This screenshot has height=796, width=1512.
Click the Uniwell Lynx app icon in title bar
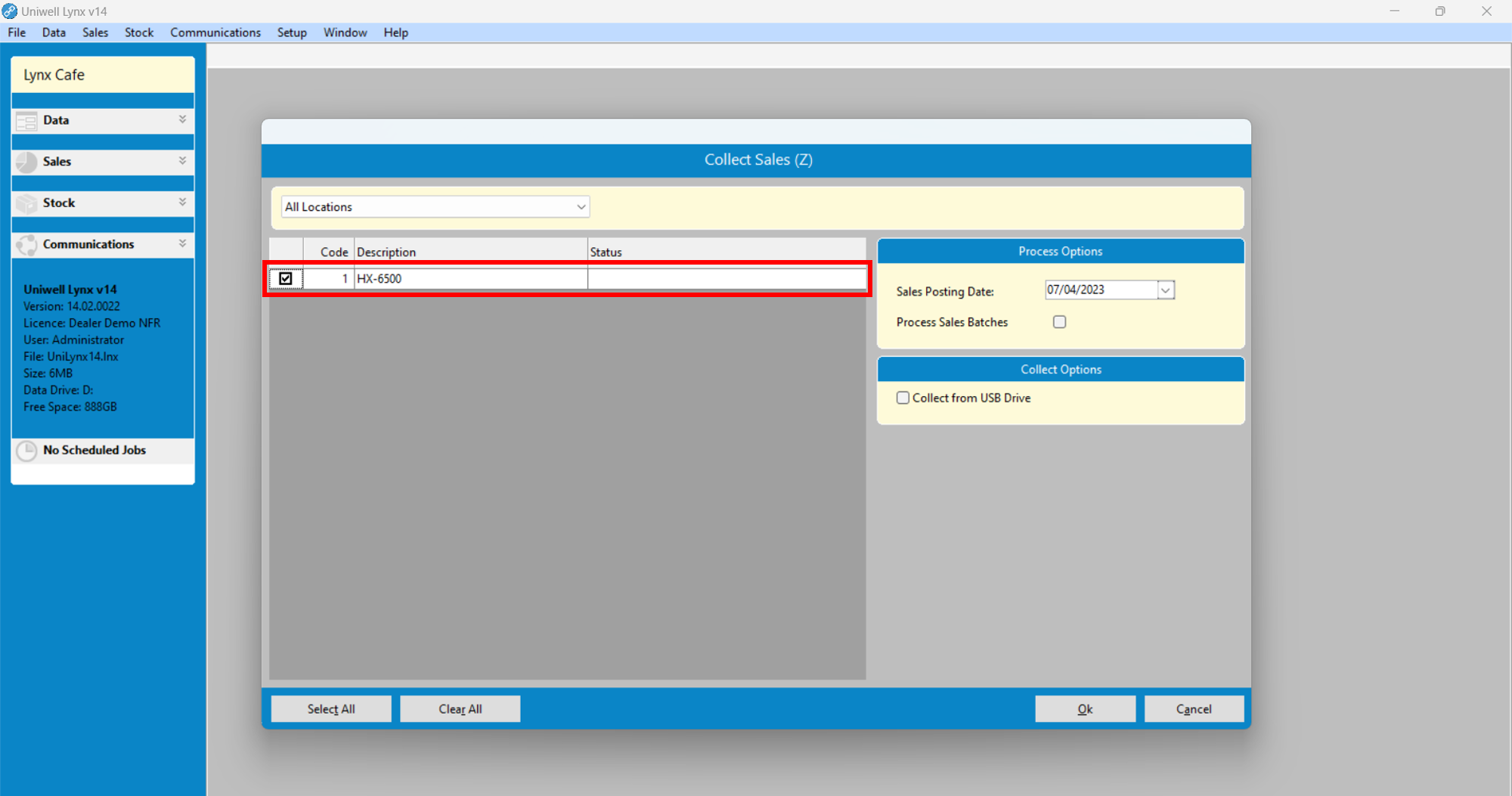[10, 11]
